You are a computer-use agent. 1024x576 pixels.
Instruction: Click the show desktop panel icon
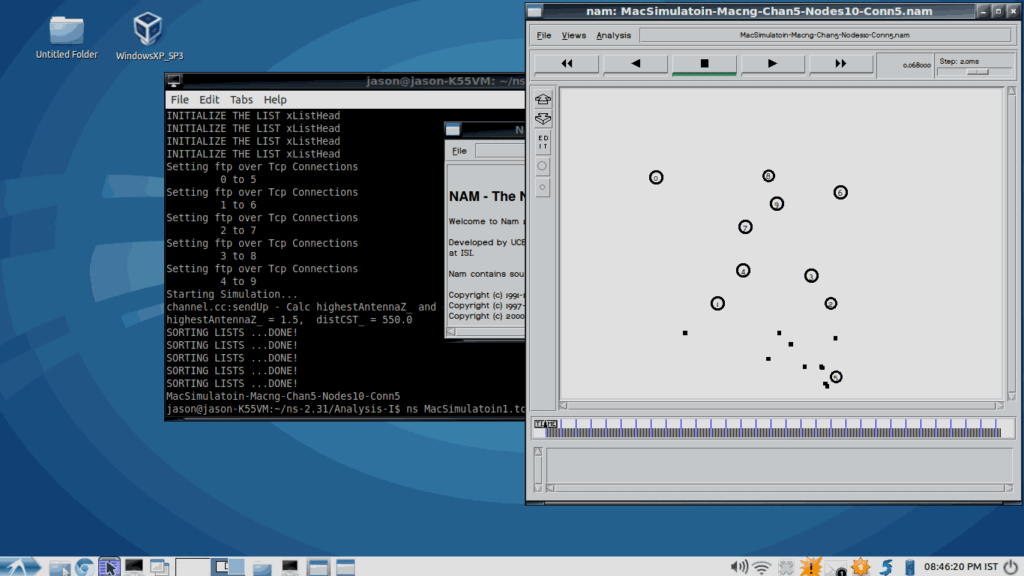tap(109, 567)
